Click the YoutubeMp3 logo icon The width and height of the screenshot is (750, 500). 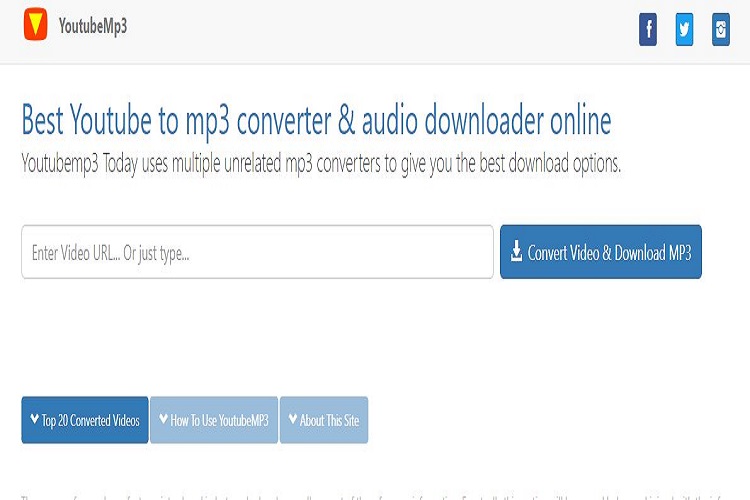coord(35,24)
